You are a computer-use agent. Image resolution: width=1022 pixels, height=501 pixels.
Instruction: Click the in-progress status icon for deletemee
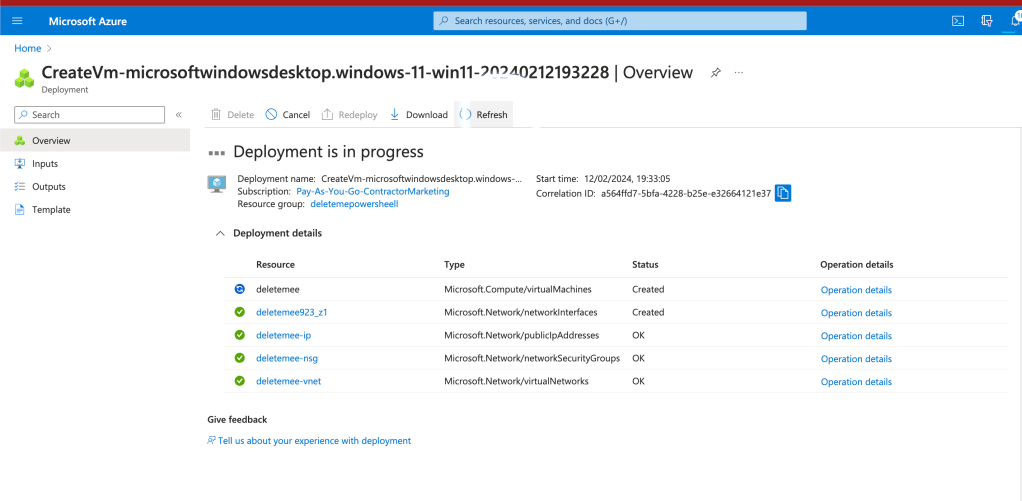[x=240, y=289]
